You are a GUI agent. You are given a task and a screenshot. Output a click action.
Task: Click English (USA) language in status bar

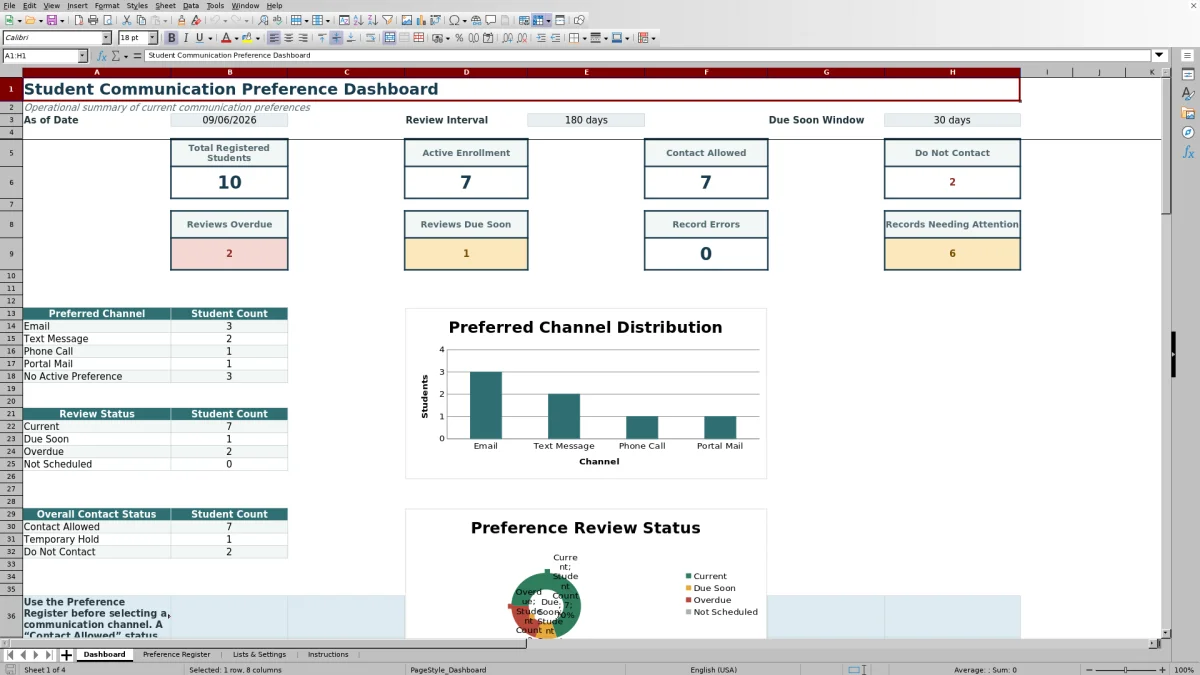[x=713, y=670]
